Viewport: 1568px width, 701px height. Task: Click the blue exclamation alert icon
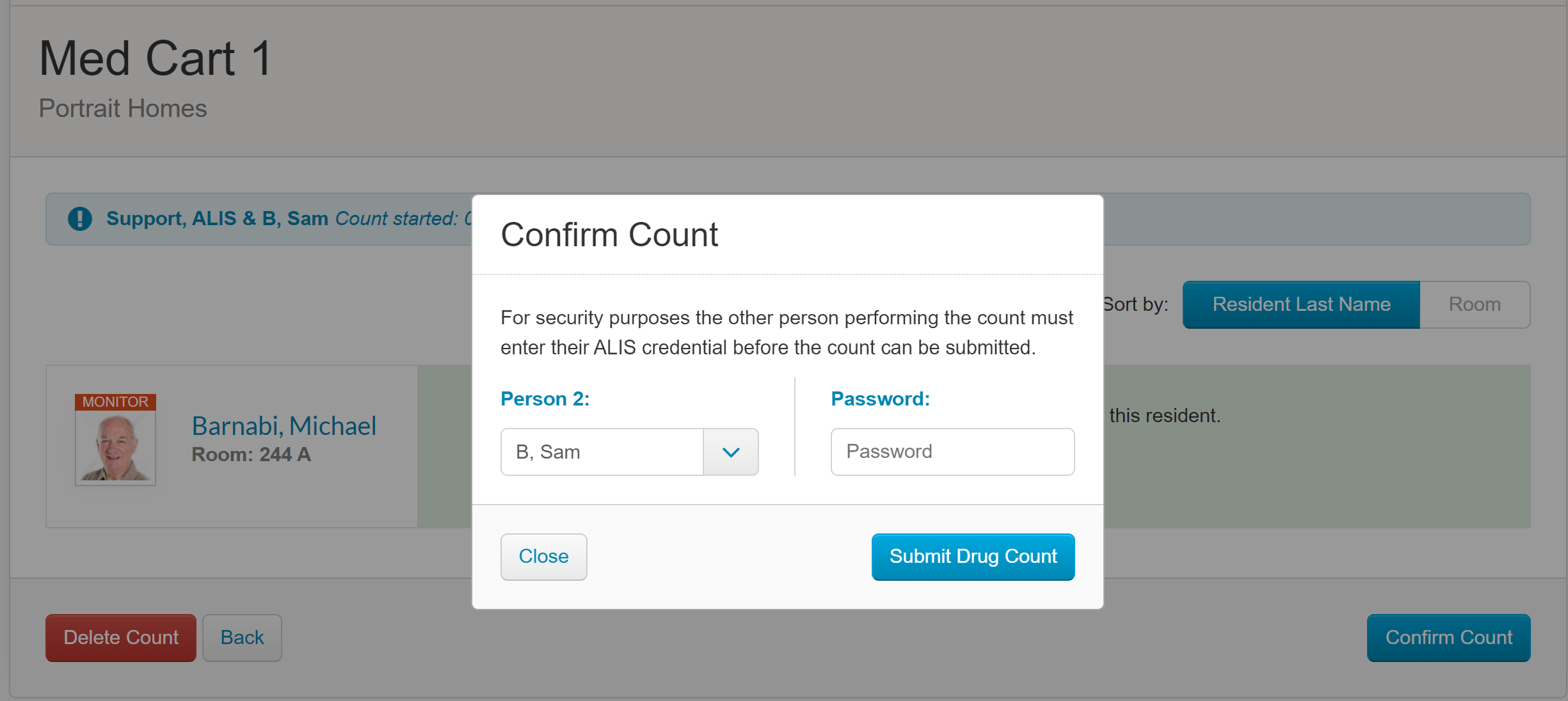tap(80, 219)
